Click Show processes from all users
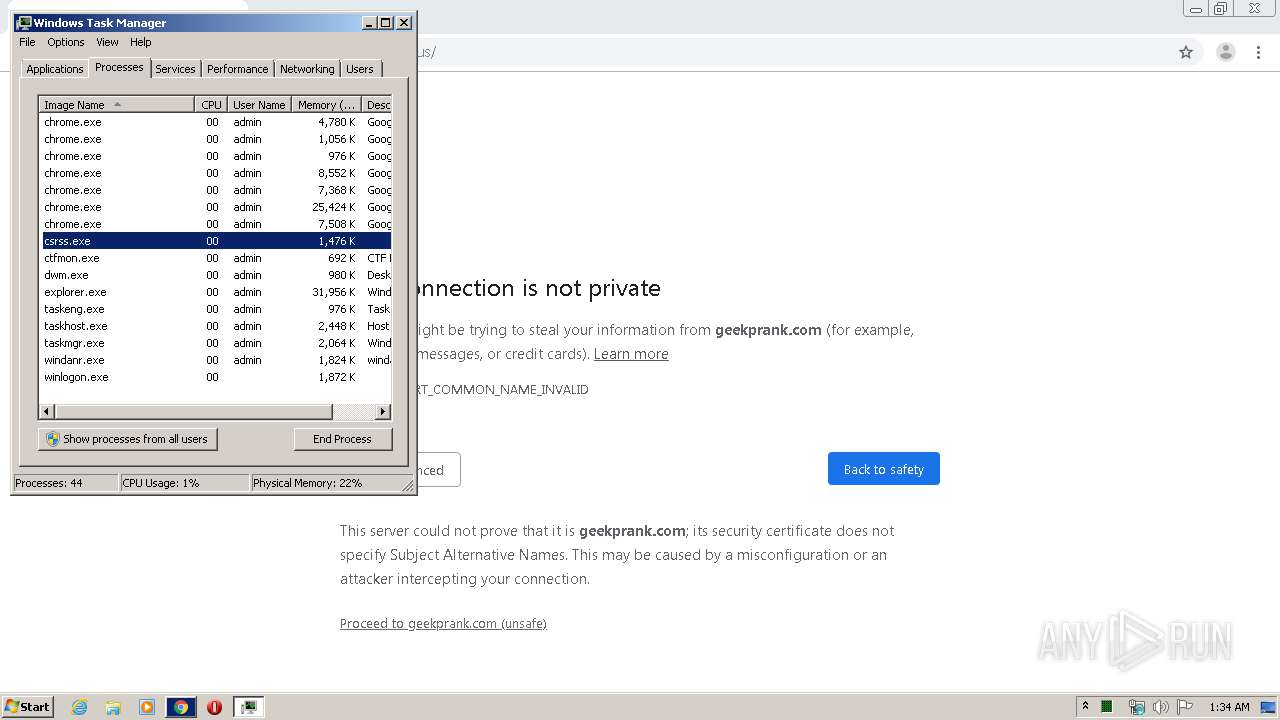 click(x=128, y=439)
